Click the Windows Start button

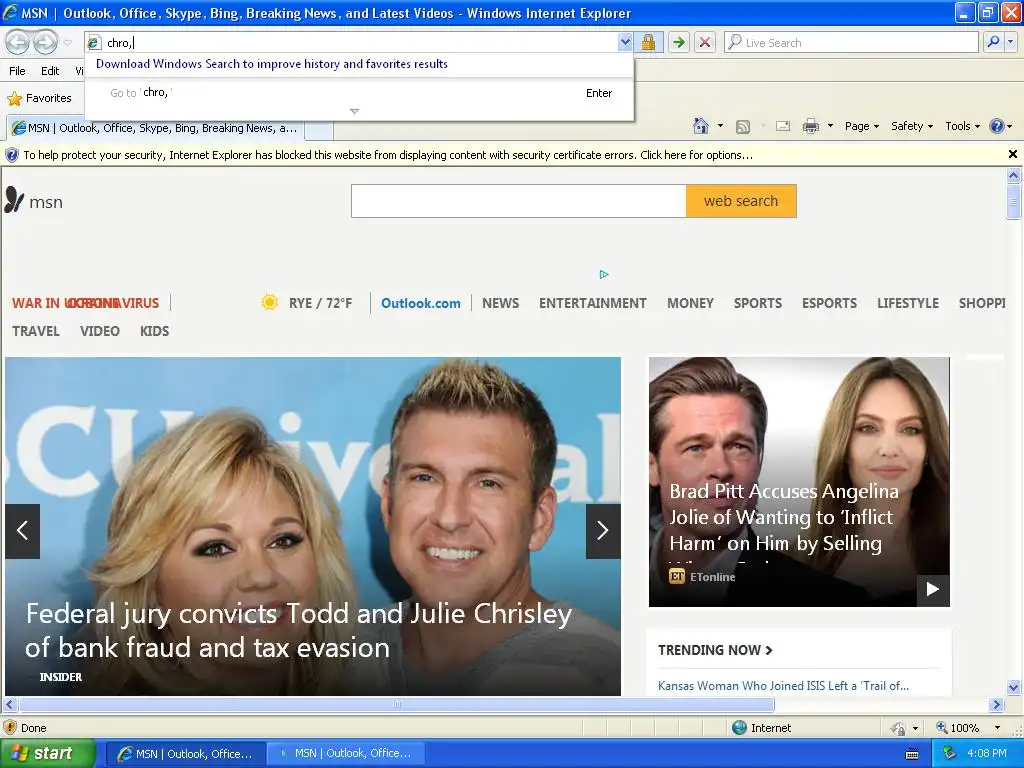48,754
